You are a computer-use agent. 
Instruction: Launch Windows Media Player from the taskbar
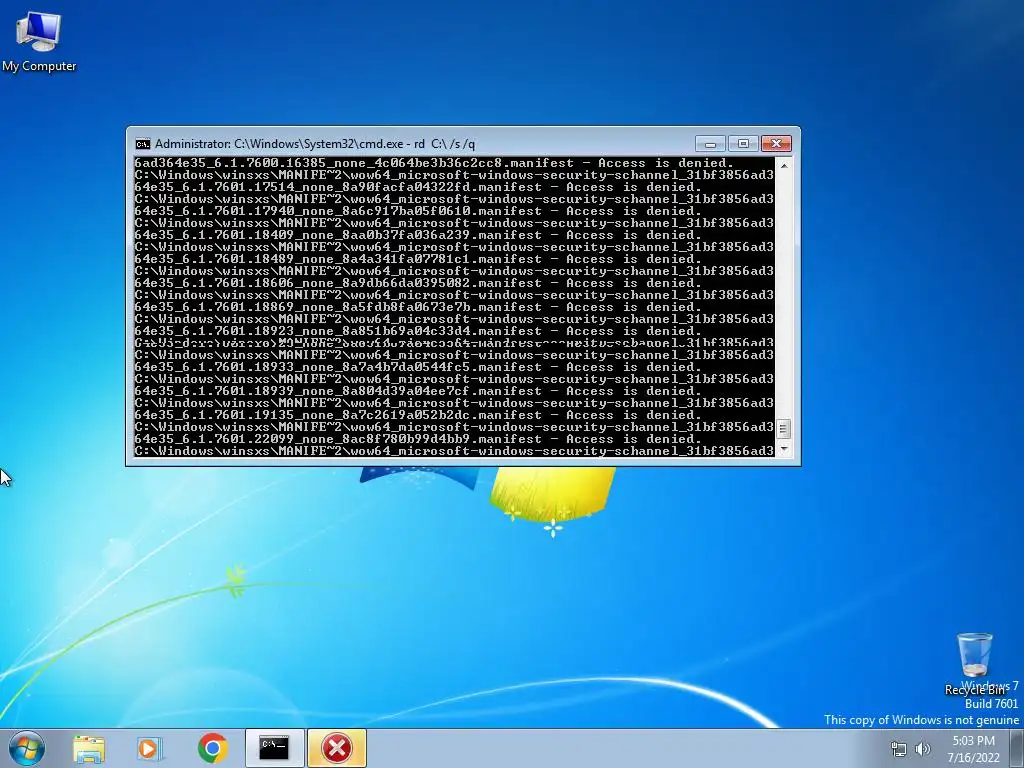(x=150, y=748)
